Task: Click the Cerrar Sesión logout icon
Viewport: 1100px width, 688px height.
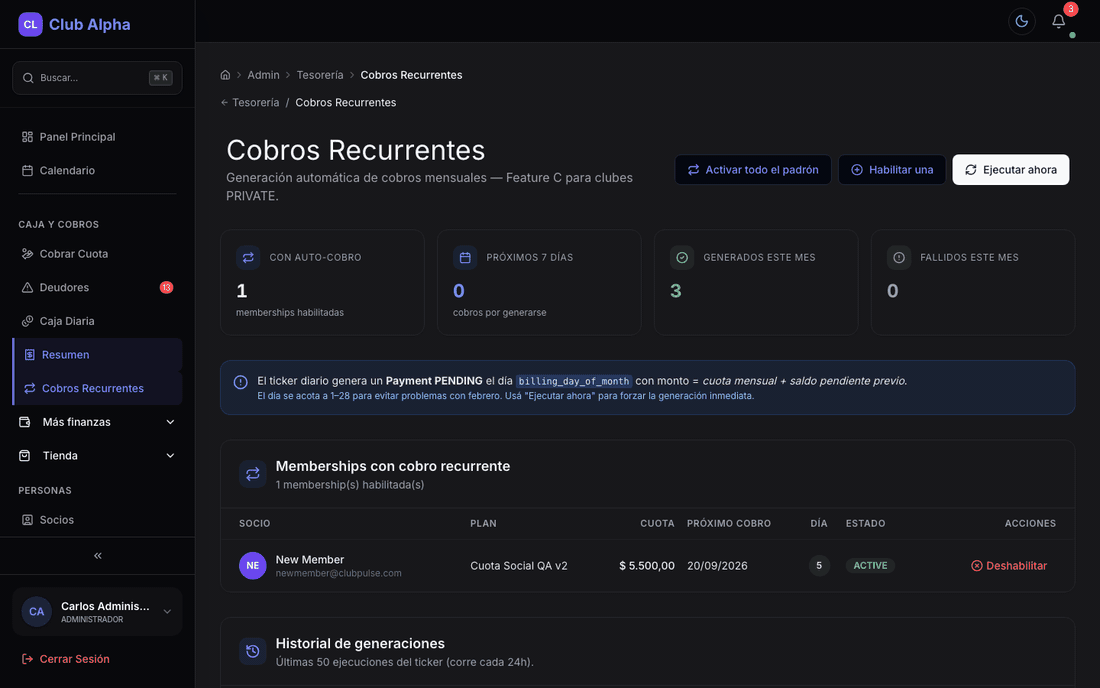Action: coord(27,659)
